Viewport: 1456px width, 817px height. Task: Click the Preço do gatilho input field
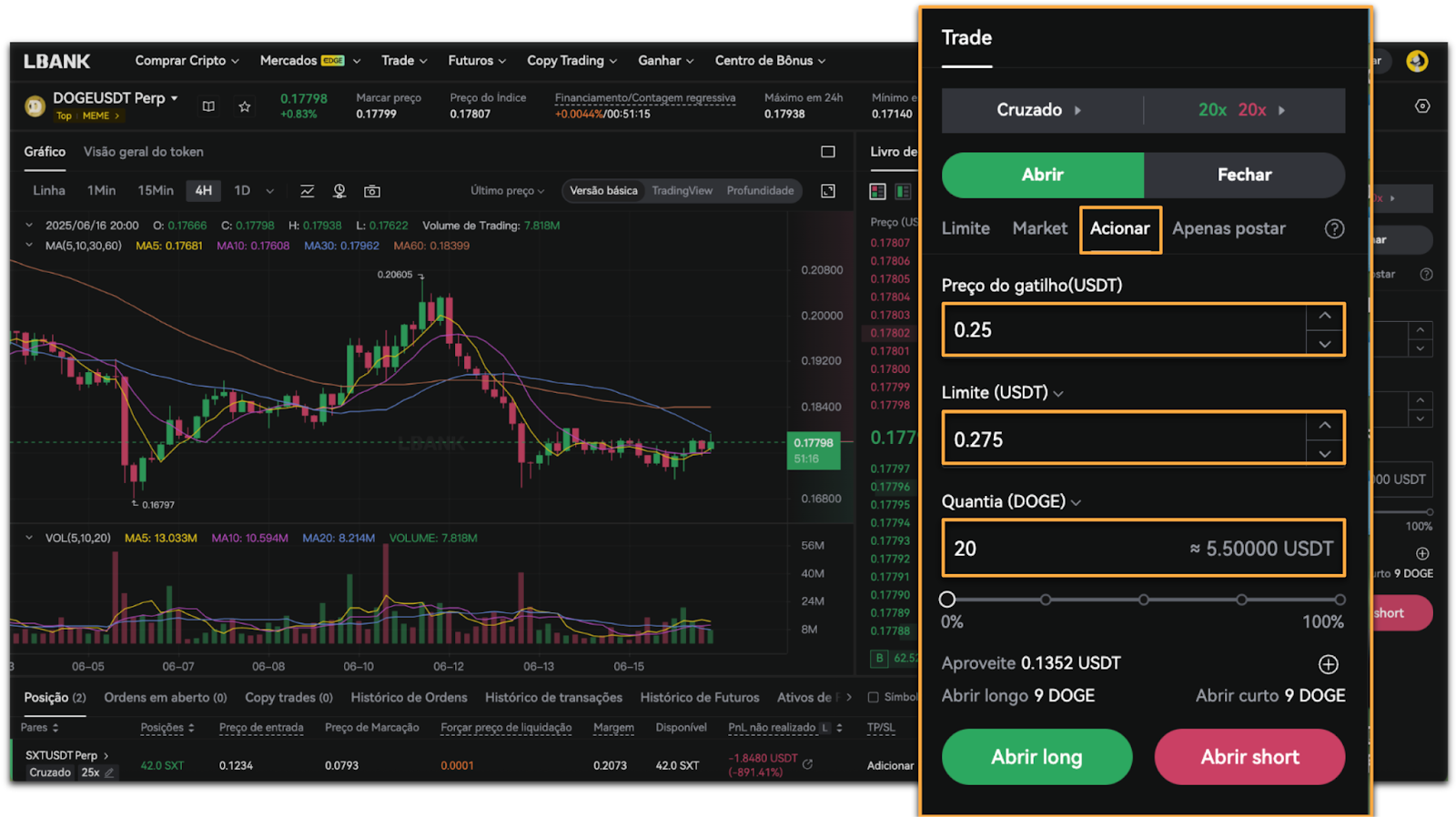coord(1124,330)
